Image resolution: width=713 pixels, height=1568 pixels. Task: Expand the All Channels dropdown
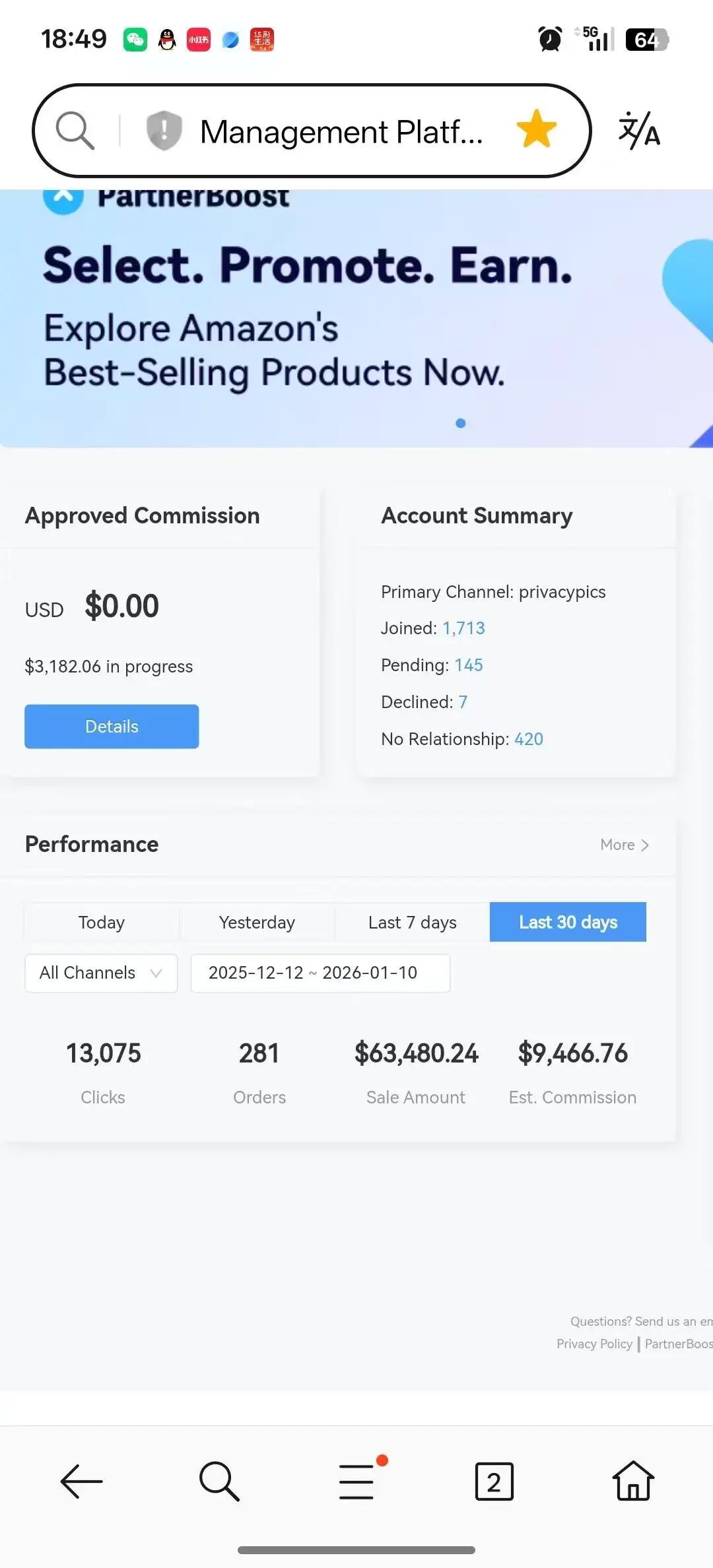coord(101,973)
